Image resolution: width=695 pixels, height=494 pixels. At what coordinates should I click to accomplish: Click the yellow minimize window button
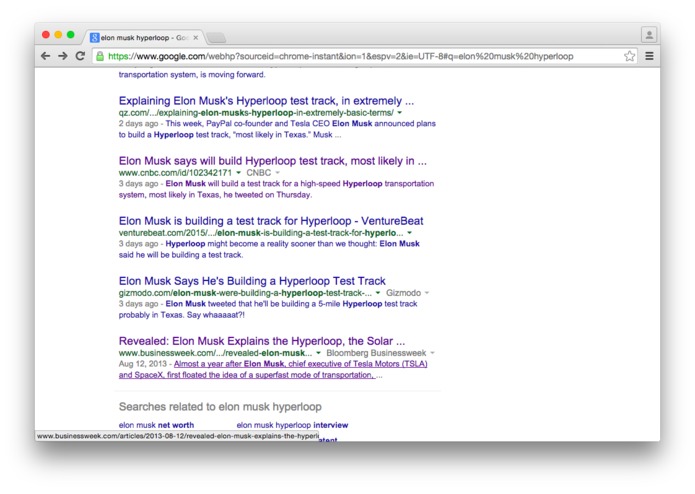(58, 35)
